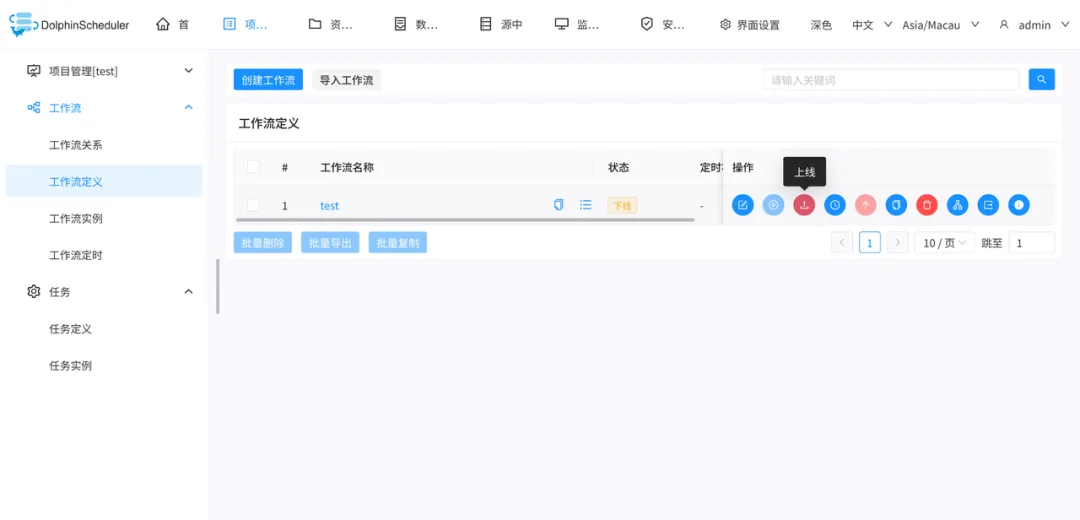1080x520 pixels.
Task: Open the tree view icon in actions
Action: click(957, 205)
